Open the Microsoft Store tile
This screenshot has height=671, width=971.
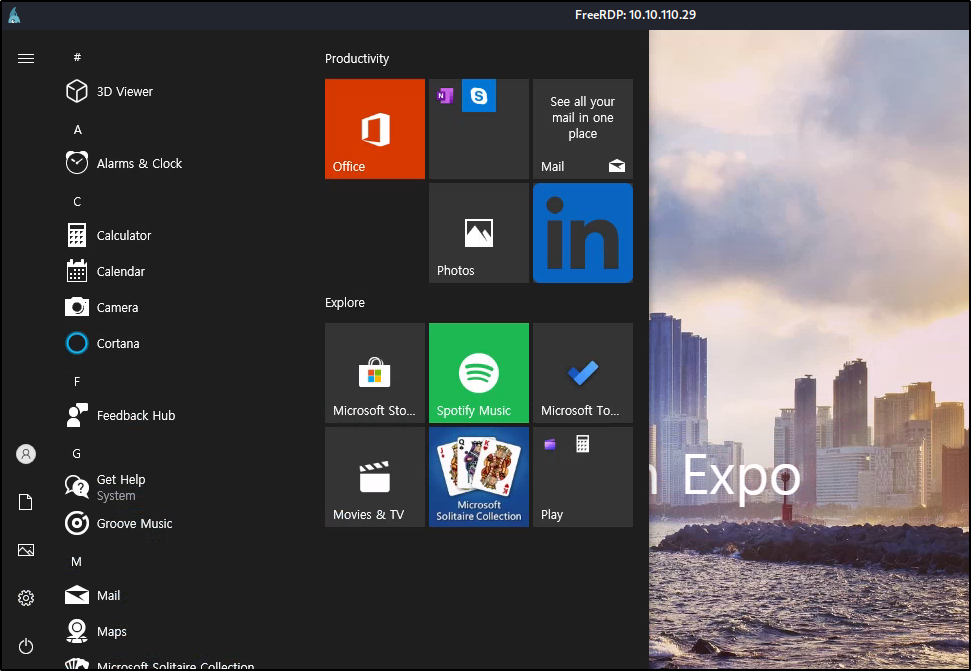coord(375,373)
